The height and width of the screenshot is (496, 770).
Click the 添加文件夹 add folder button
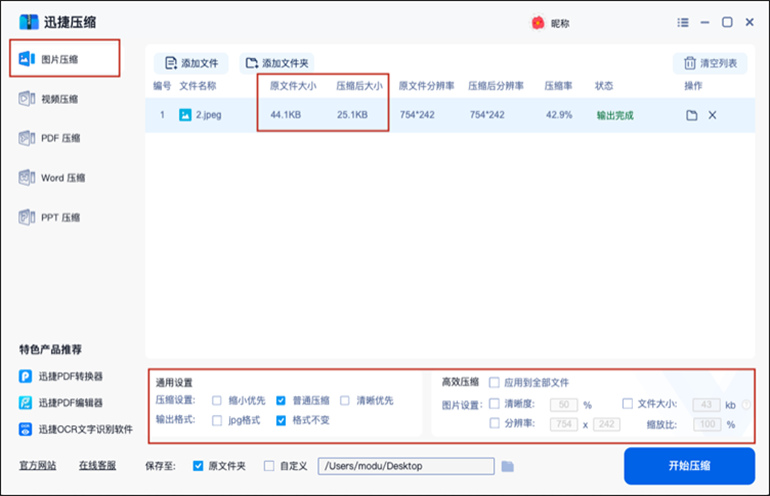[x=276, y=63]
